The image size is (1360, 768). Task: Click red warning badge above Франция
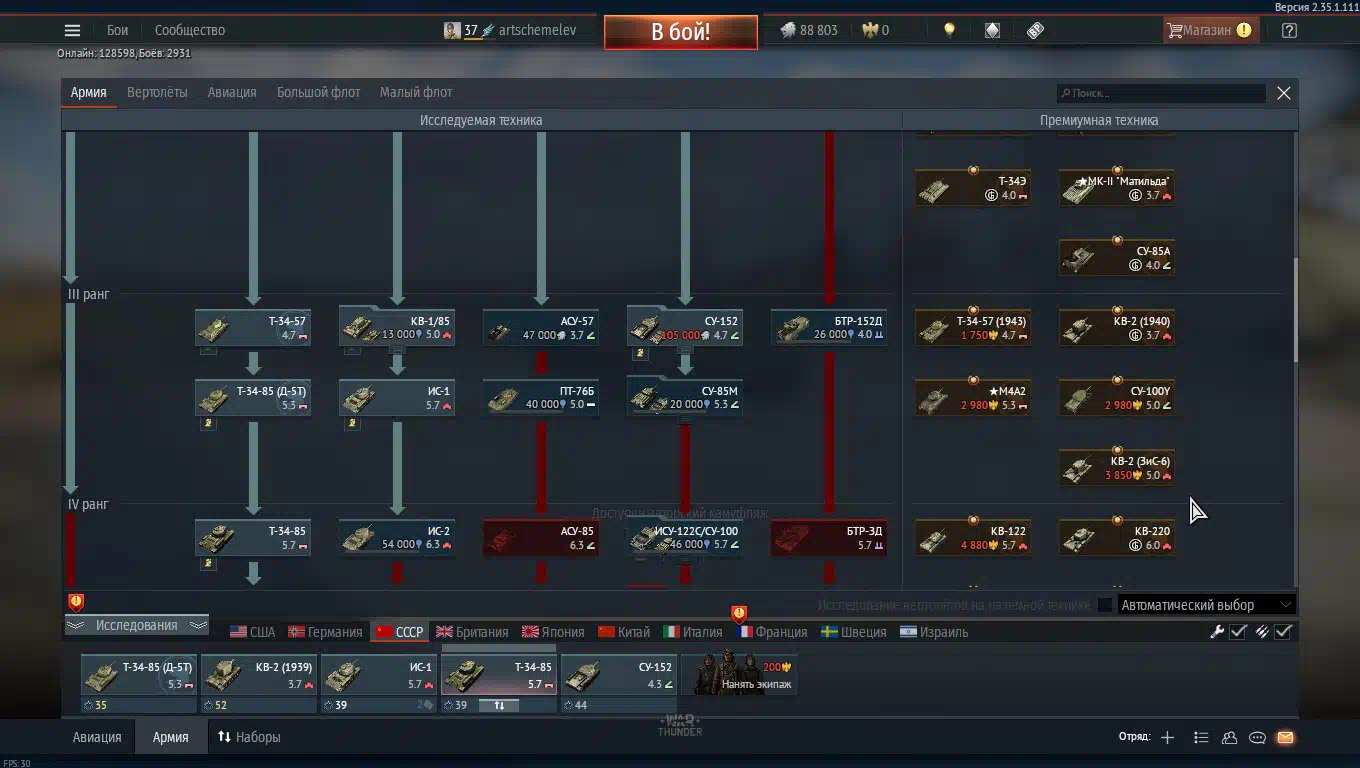[739, 613]
